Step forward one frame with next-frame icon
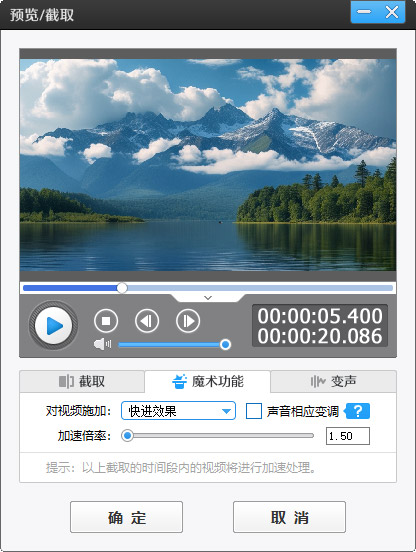Screen dimensions: 416x552 coord(188,321)
